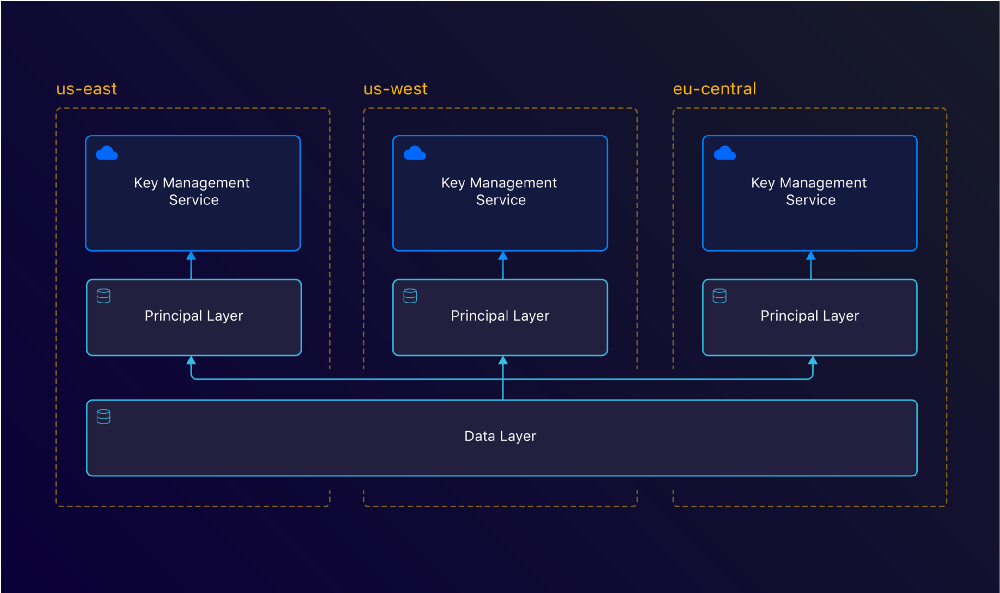1000x593 pixels.
Task: Toggle visibility of the us-west region group
Action: [395, 88]
